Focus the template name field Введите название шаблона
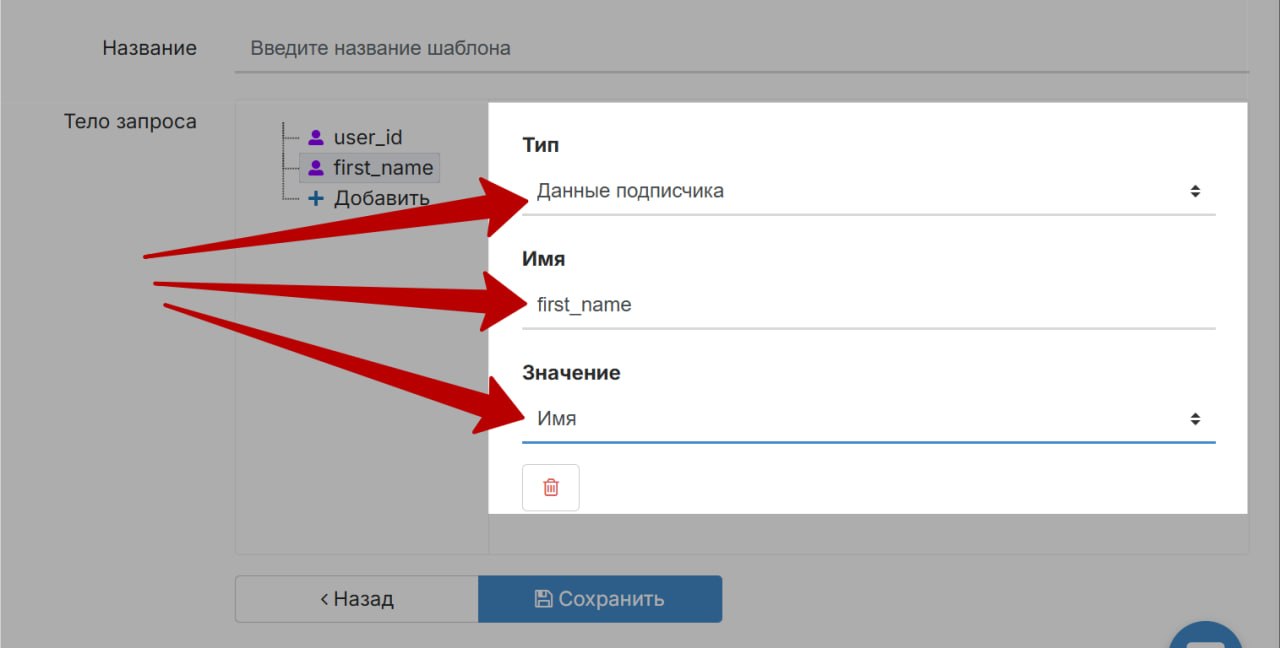This screenshot has height=648, width=1280. pyautogui.click(x=740, y=48)
